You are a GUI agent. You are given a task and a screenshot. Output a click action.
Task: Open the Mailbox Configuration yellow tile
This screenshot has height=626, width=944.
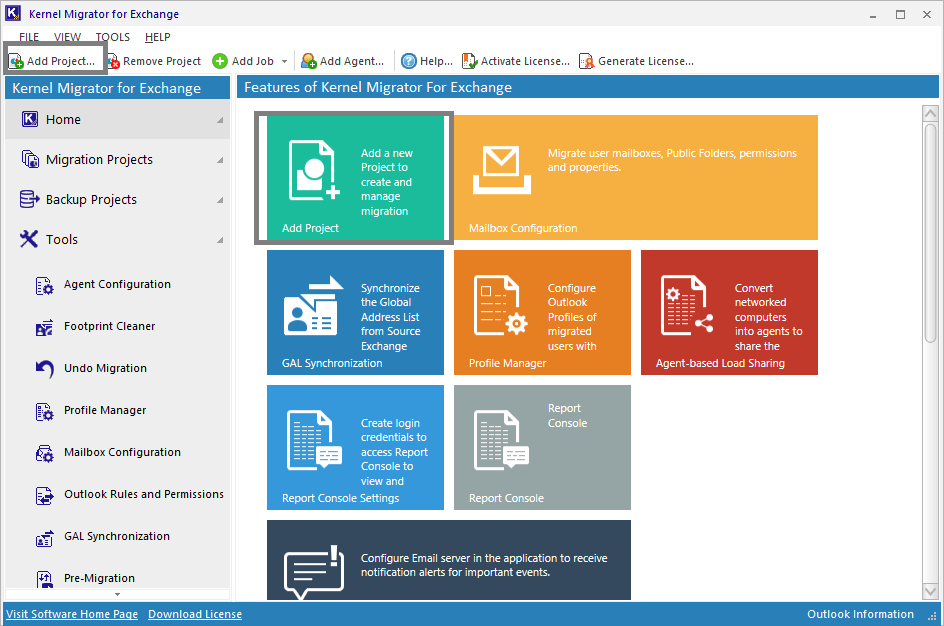[x=636, y=178]
